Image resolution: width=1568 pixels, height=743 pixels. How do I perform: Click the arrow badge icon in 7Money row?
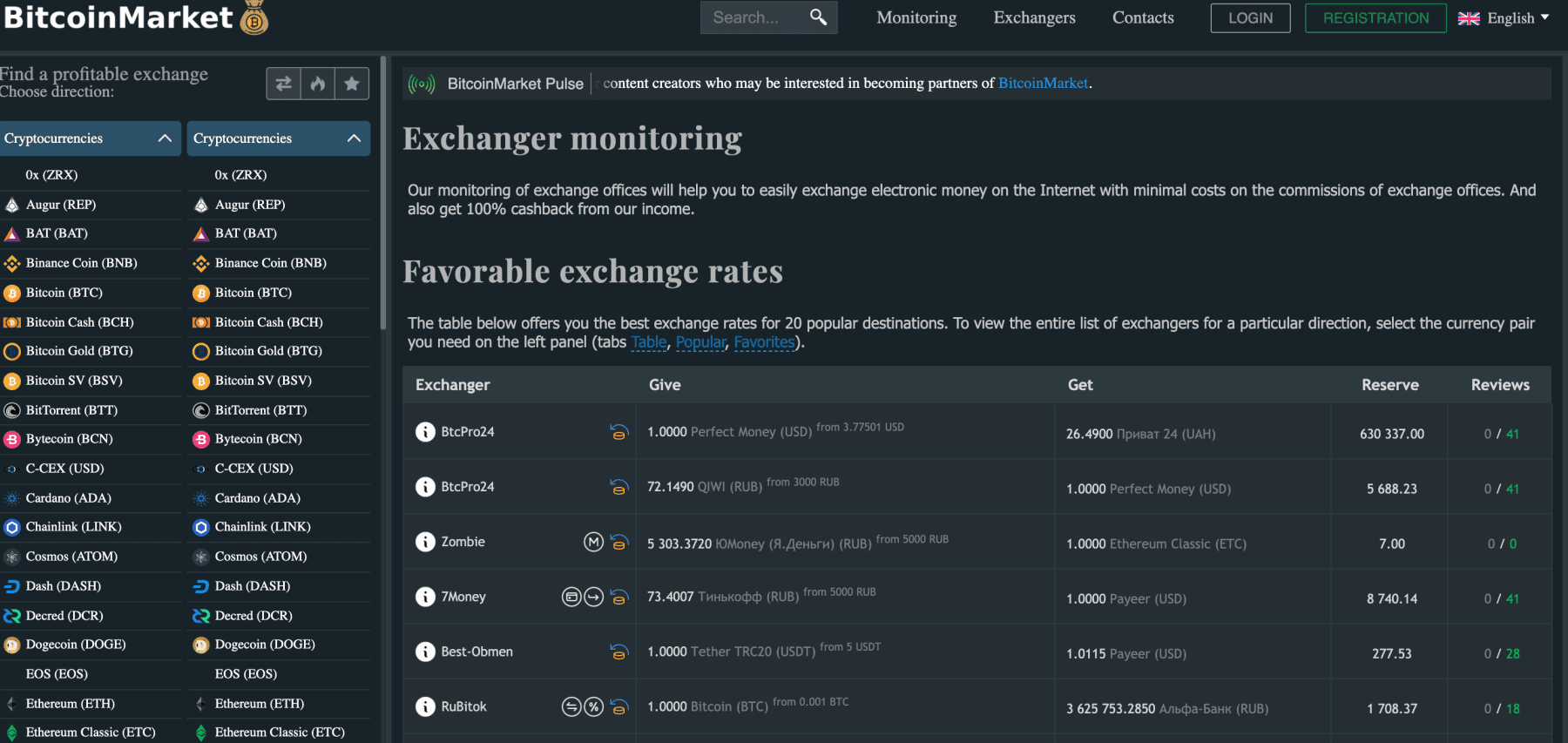pyautogui.click(x=593, y=598)
